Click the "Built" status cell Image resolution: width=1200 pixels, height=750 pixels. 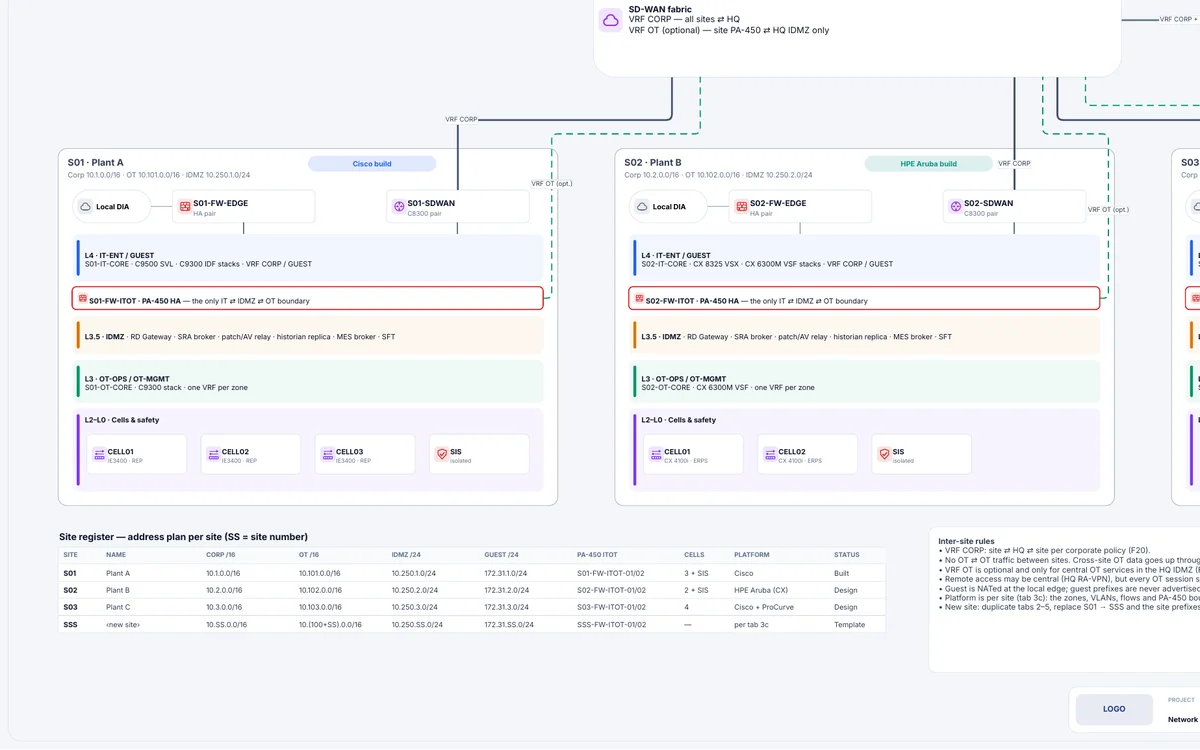842,573
